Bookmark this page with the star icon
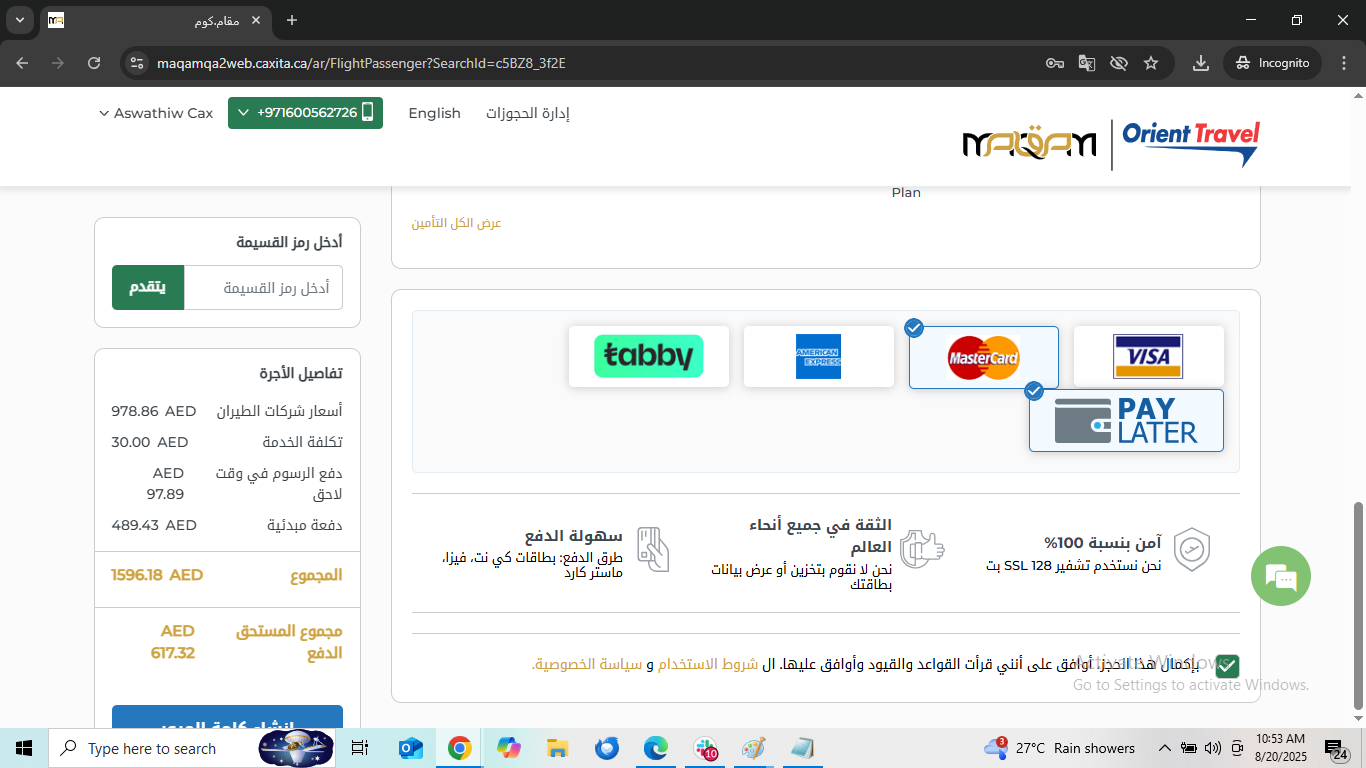Viewport: 1366px width, 768px height. [x=1151, y=63]
